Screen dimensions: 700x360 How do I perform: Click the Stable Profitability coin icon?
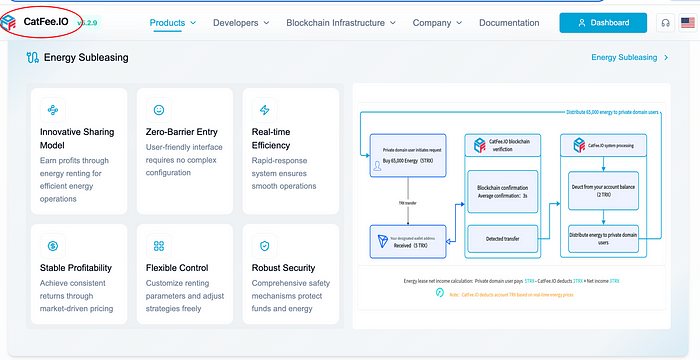click(x=53, y=246)
